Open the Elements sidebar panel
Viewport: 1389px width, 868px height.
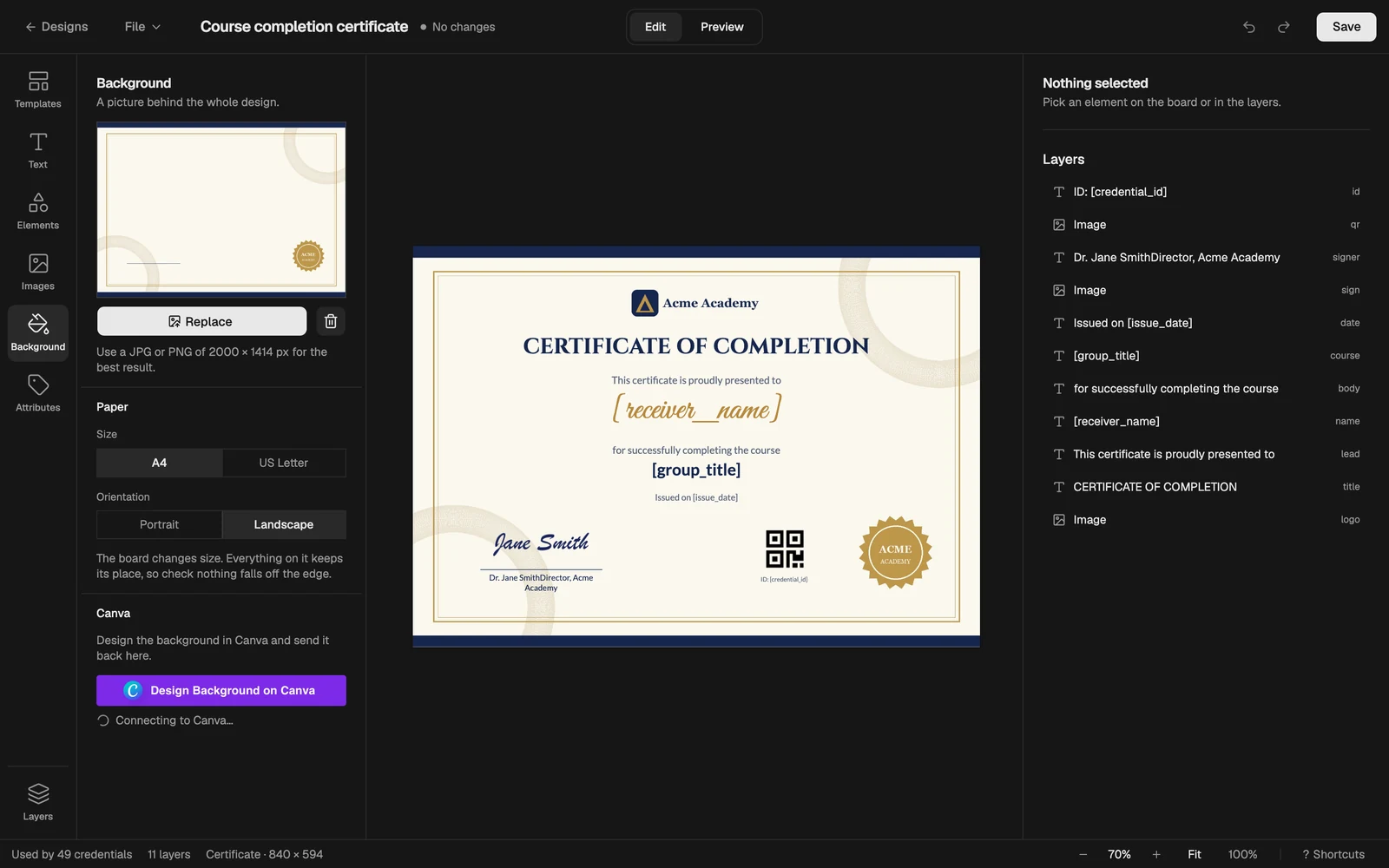point(38,211)
